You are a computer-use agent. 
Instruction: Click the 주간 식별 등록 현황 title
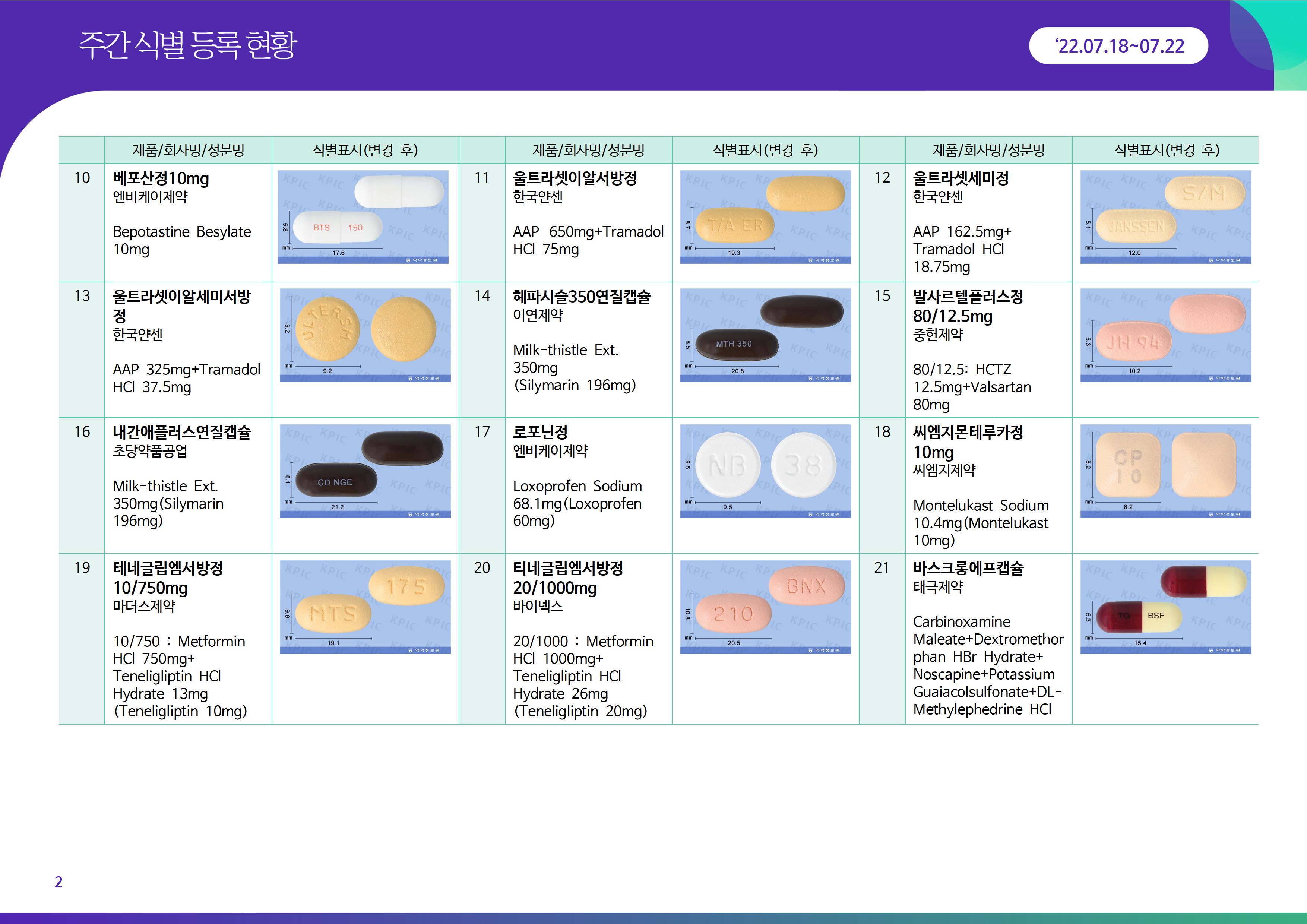click(x=188, y=44)
